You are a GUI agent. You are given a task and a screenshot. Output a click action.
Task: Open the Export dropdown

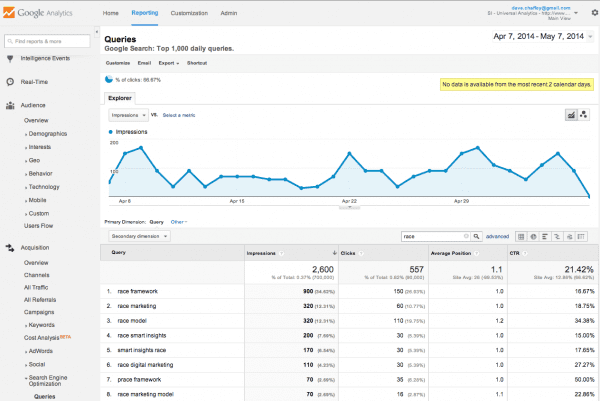(169, 63)
